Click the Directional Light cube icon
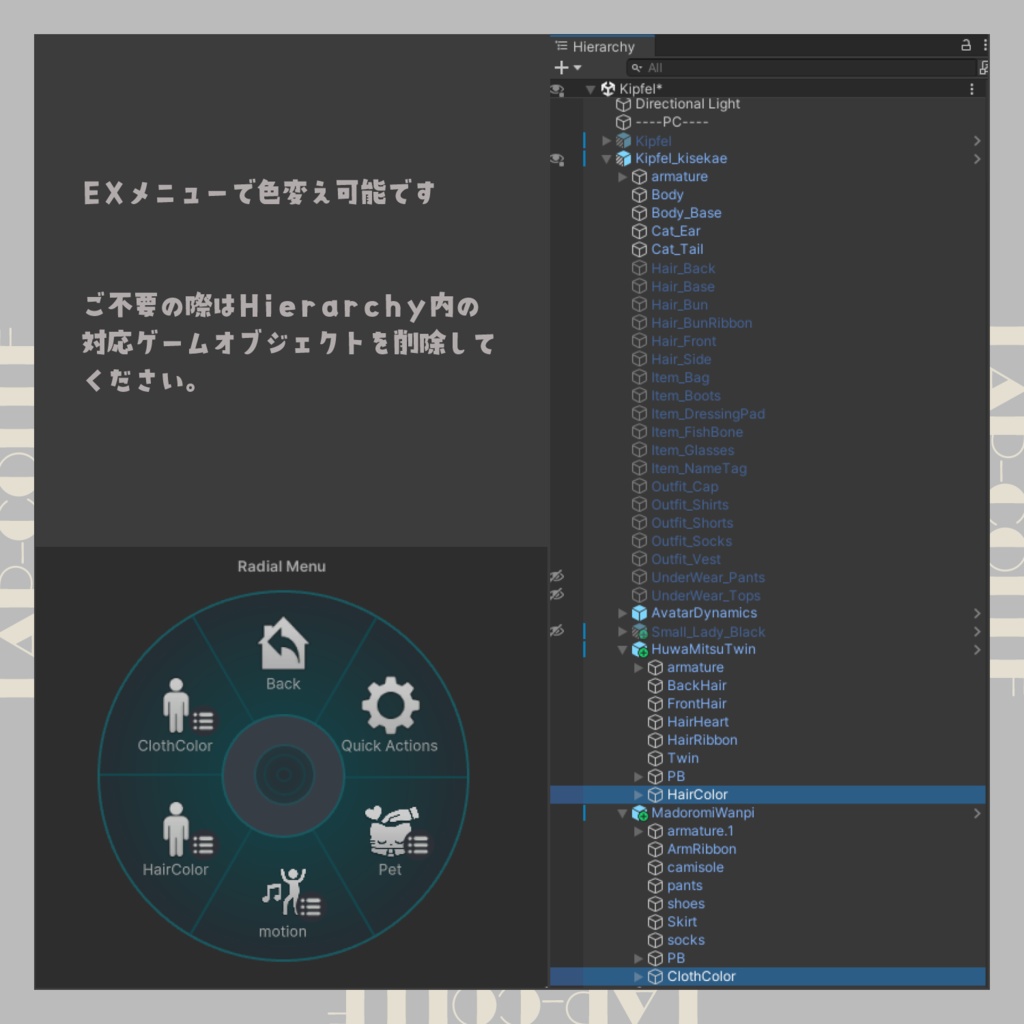This screenshot has width=1024, height=1024. 624,104
